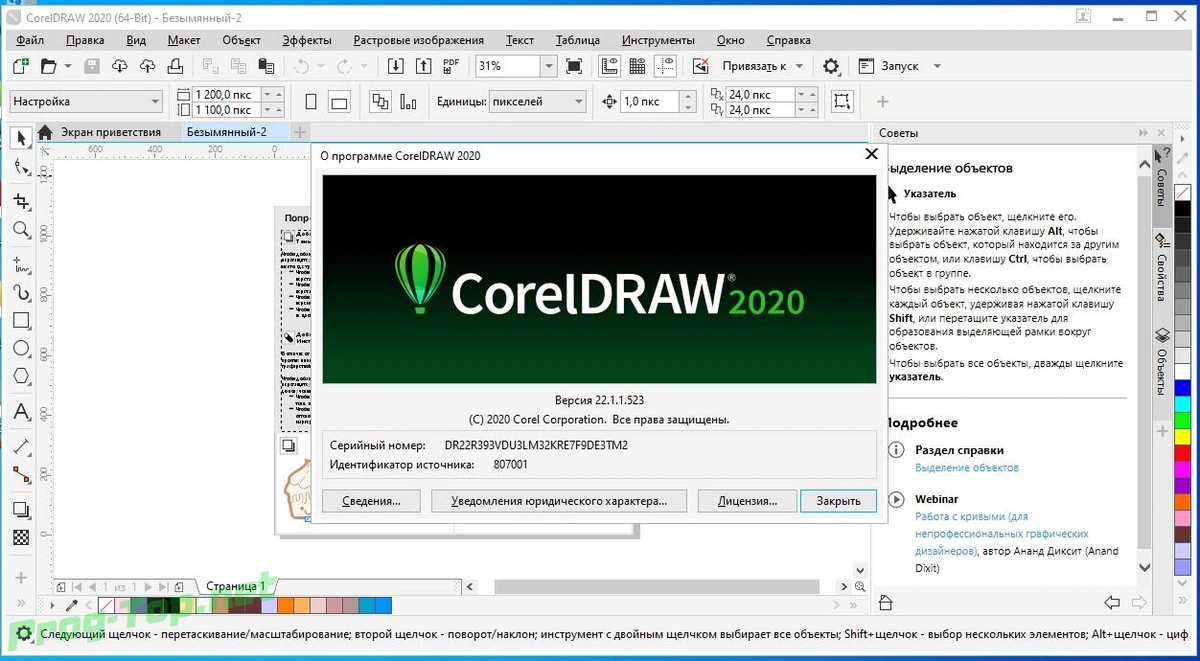
Task: Open Options via the gear icon
Action: [831, 66]
